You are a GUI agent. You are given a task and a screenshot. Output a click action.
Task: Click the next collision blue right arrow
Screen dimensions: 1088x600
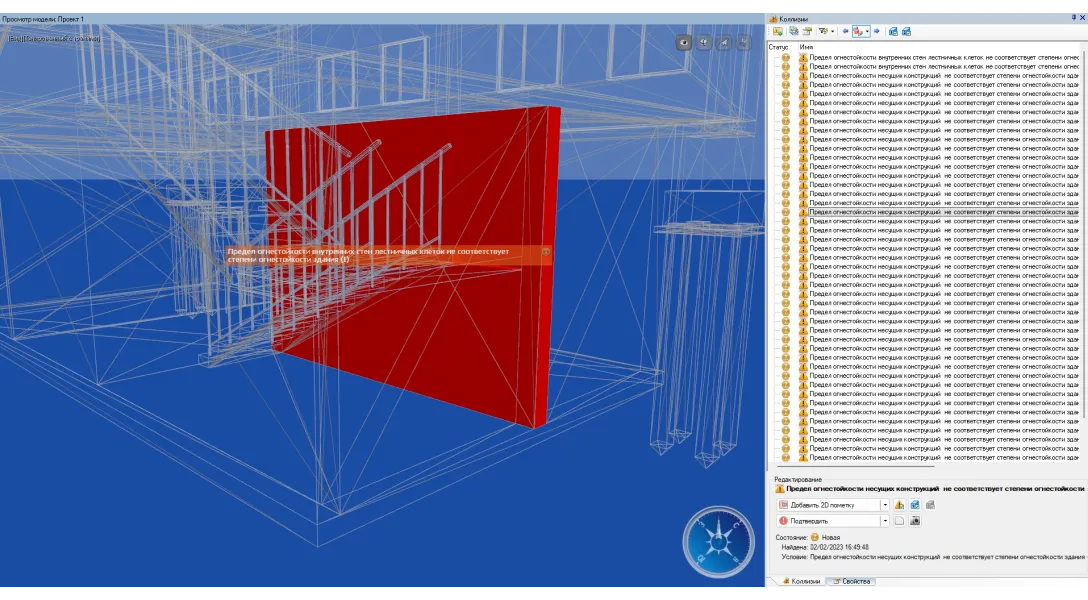pos(877,32)
